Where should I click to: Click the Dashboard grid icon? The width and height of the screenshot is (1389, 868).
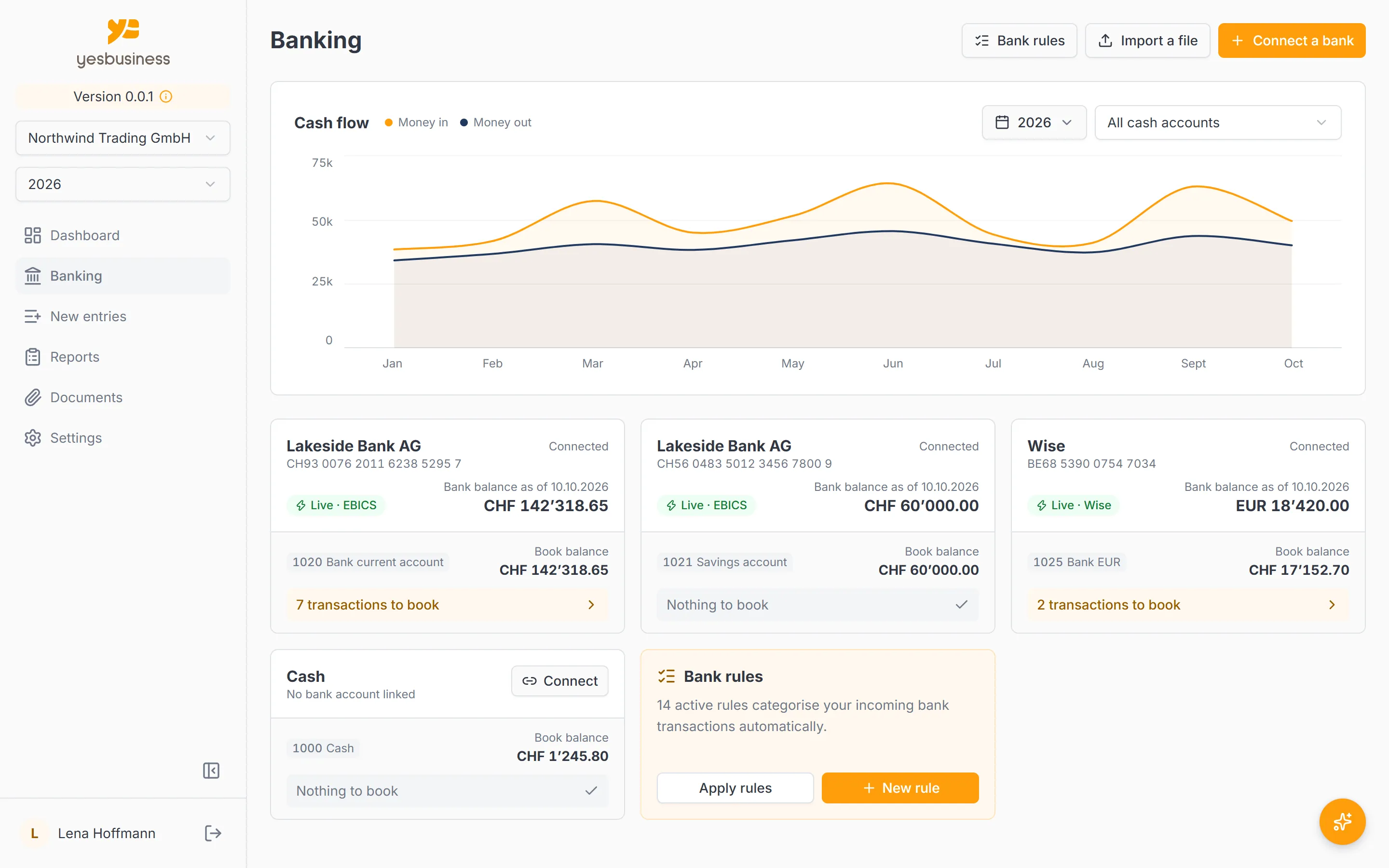[x=33, y=235]
